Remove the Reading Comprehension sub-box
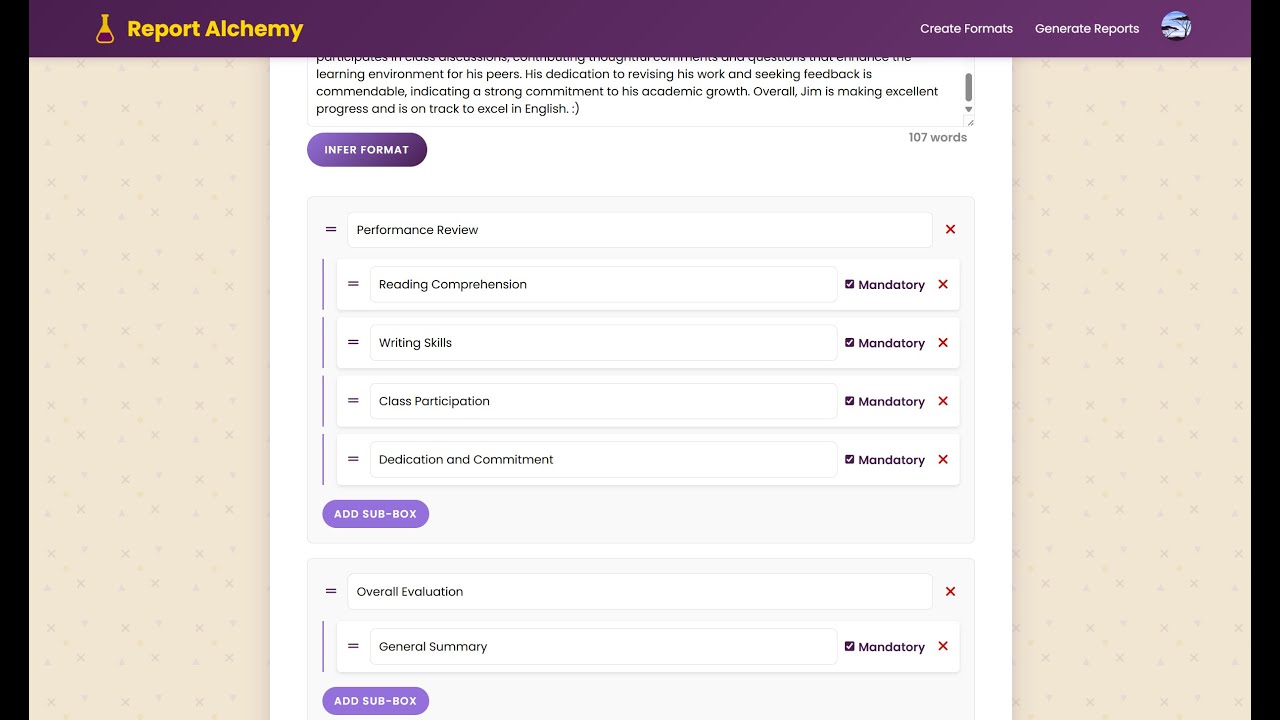The width and height of the screenshot is (1280, 720). click(943, 284)
